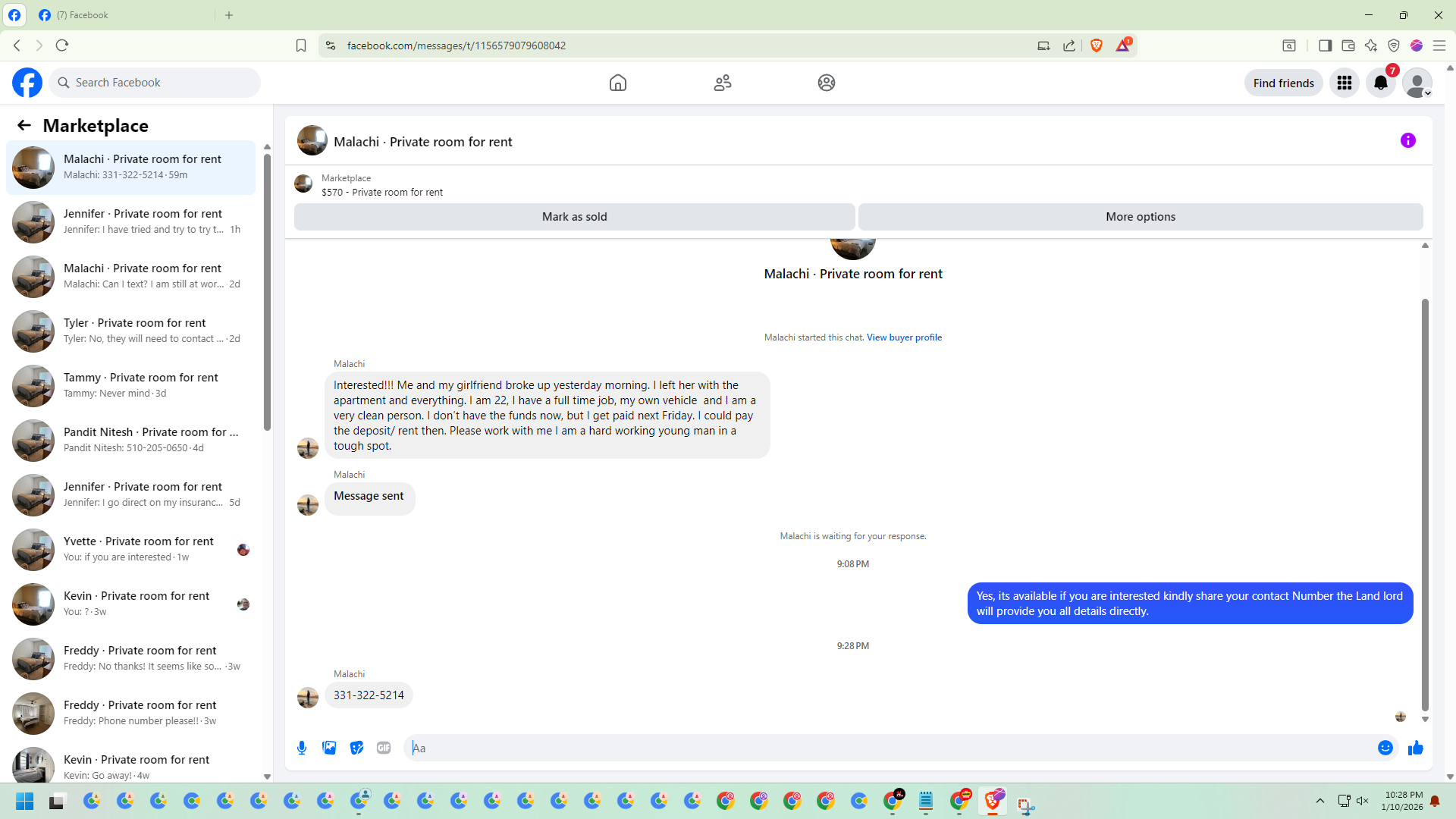The image size is (1456, 819).
Task: Open the View buyer profile link
Action: pos(904,337)
